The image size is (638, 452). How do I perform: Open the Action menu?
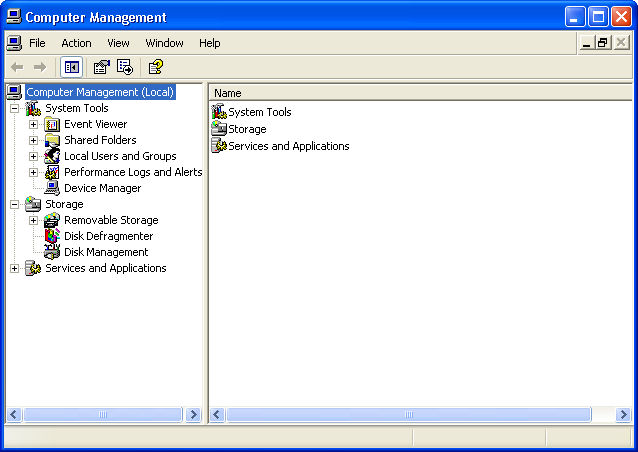tap(76, 43)
